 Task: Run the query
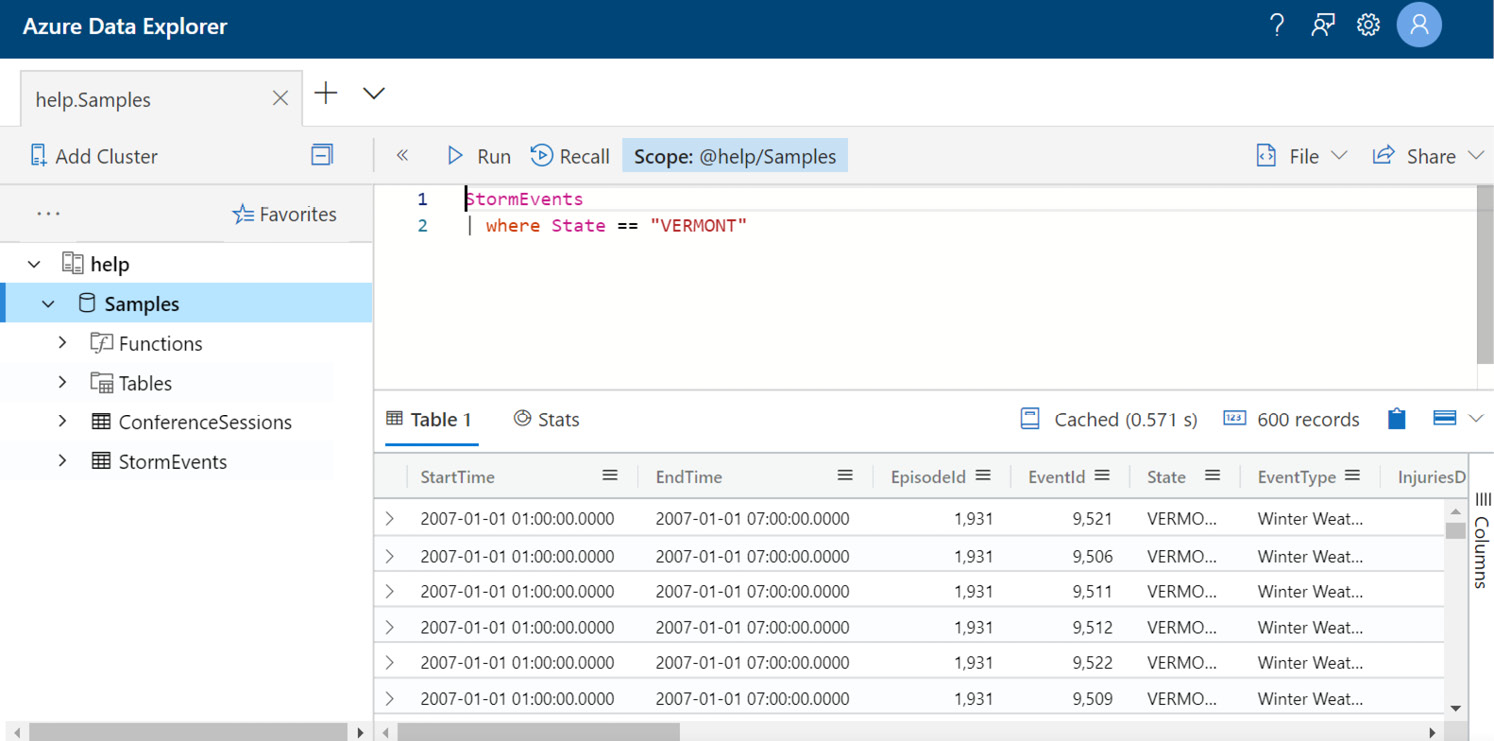point(478,156)
